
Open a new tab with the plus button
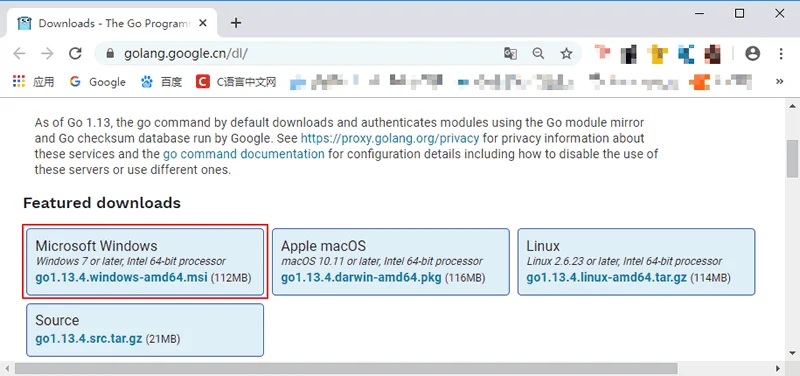pyautogui.click(x=236, y=23)
